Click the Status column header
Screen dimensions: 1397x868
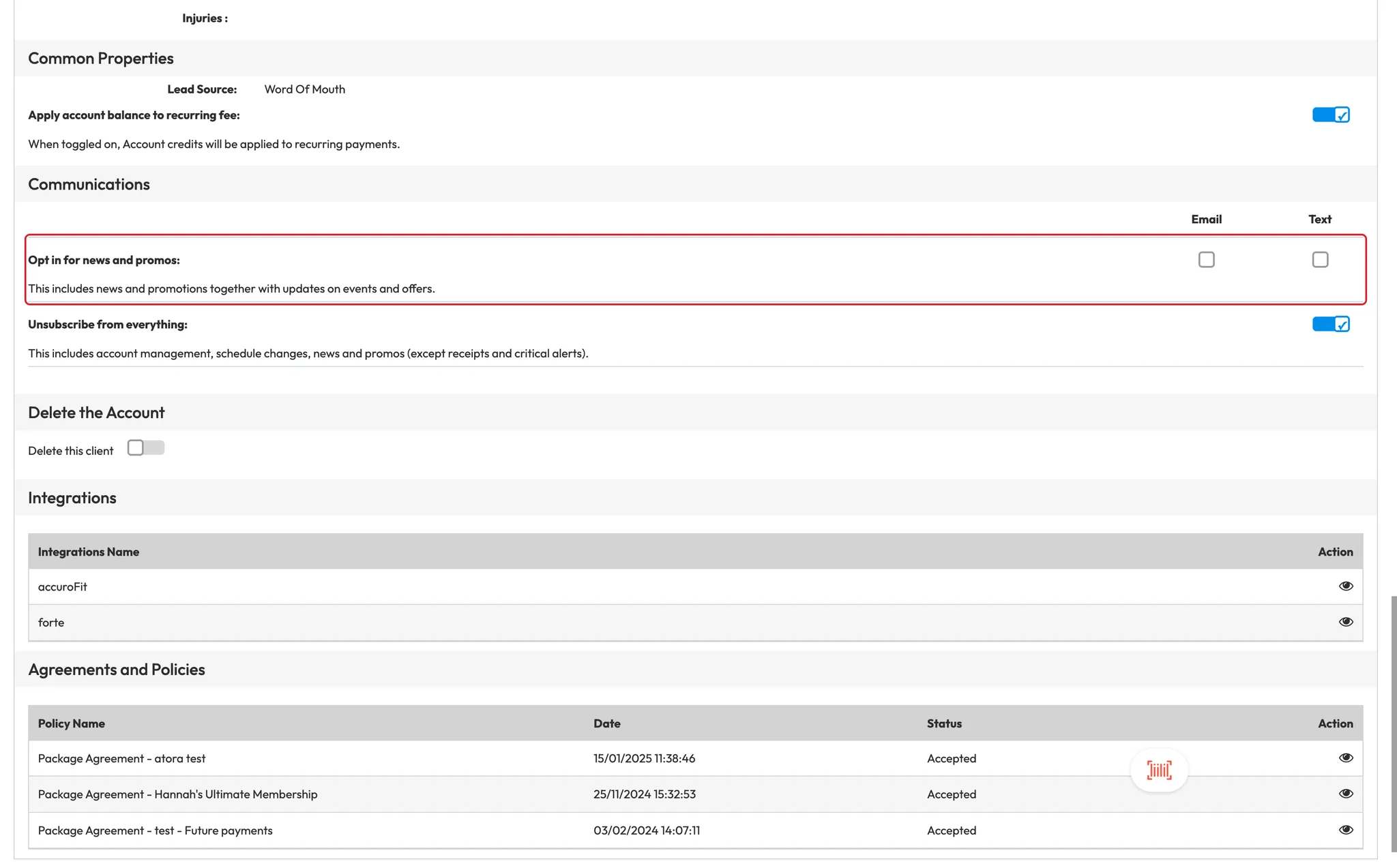coord(944,723)
